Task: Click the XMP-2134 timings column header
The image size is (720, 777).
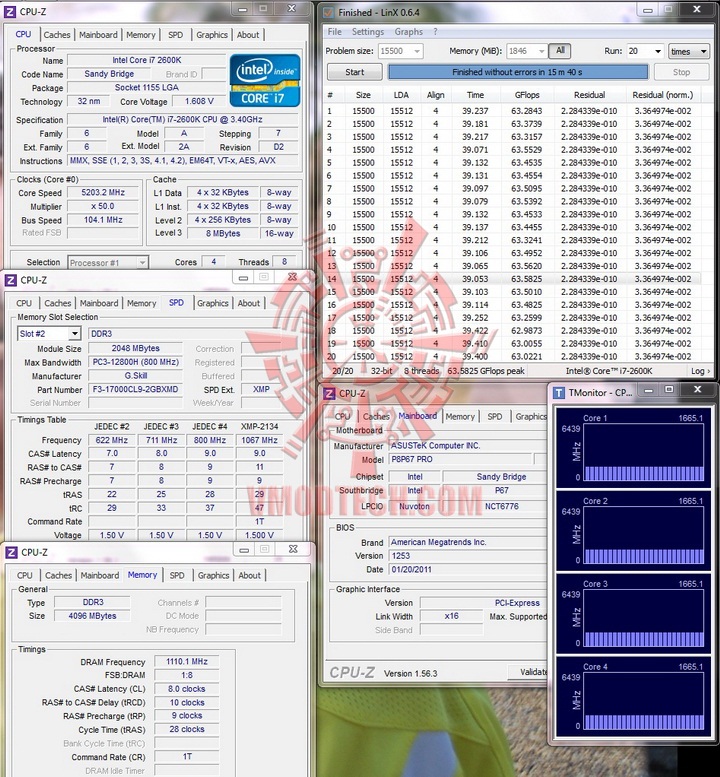Action: 259,427
